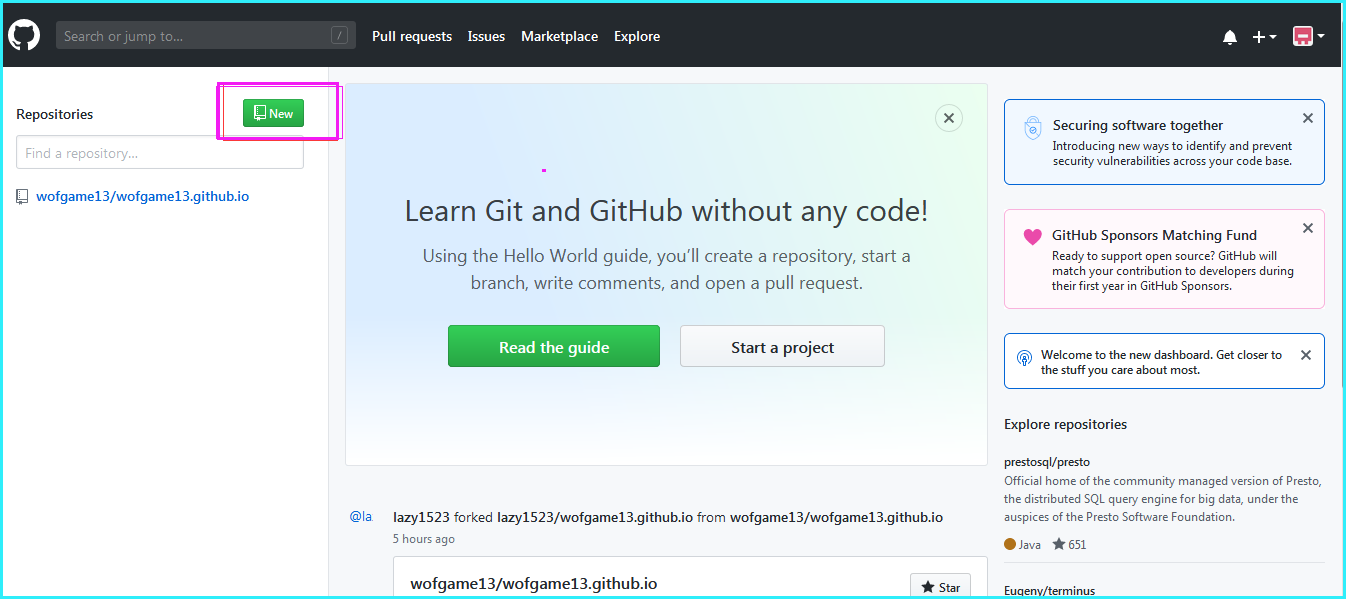
Task: Open the wofgame13/wofgame13.github.io card title
Action: coord(534,583)
